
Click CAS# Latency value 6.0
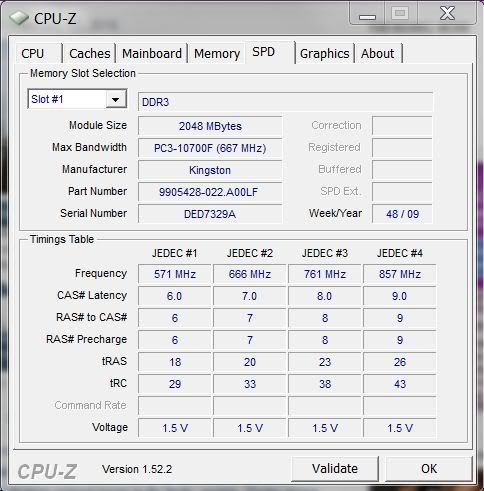coord(175,296)
